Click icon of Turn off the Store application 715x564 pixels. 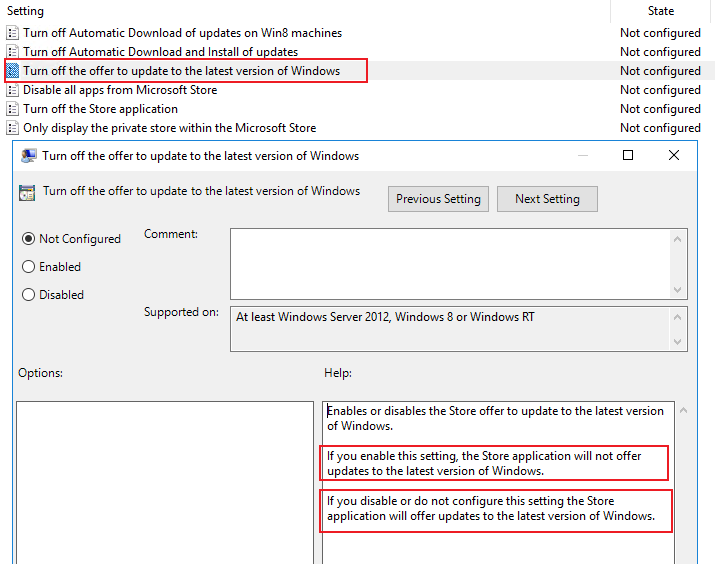click(13, 109)
